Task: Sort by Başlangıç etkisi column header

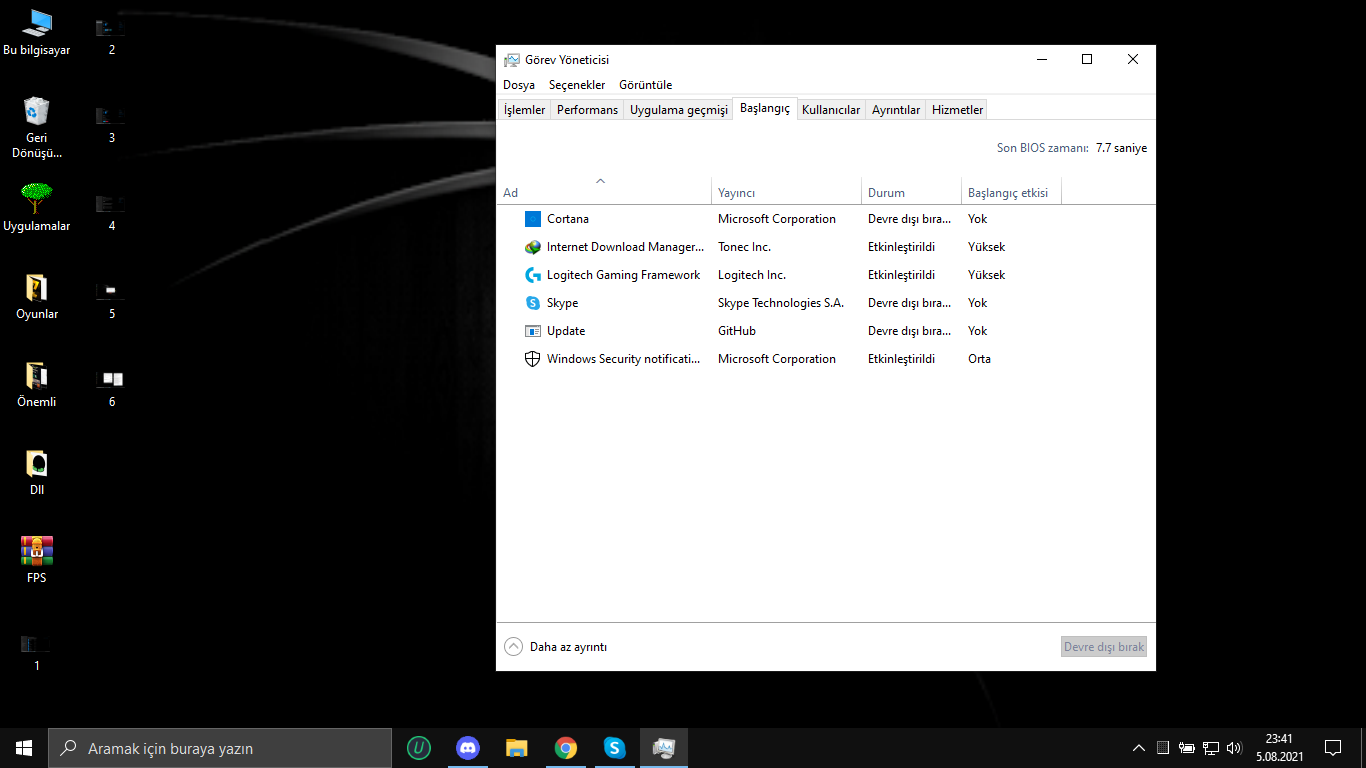Action: 1008,193
